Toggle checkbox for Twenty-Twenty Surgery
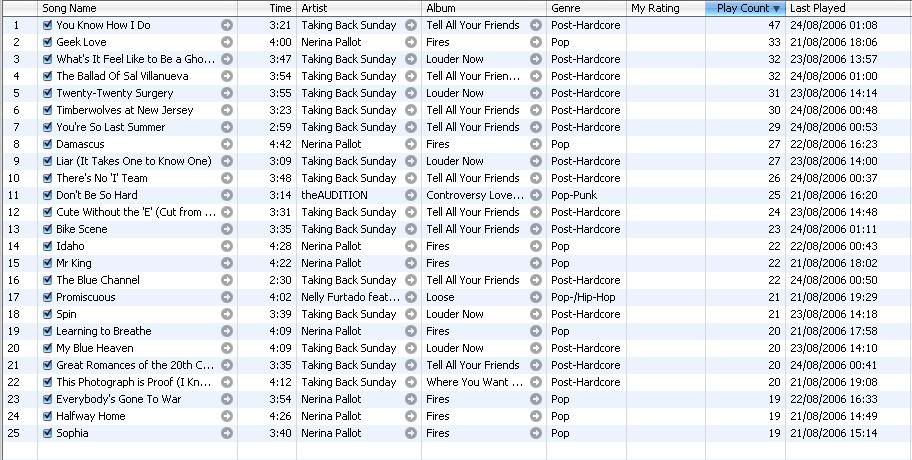Viewport: 912px width, 460px height. click(x=48, y=93)
